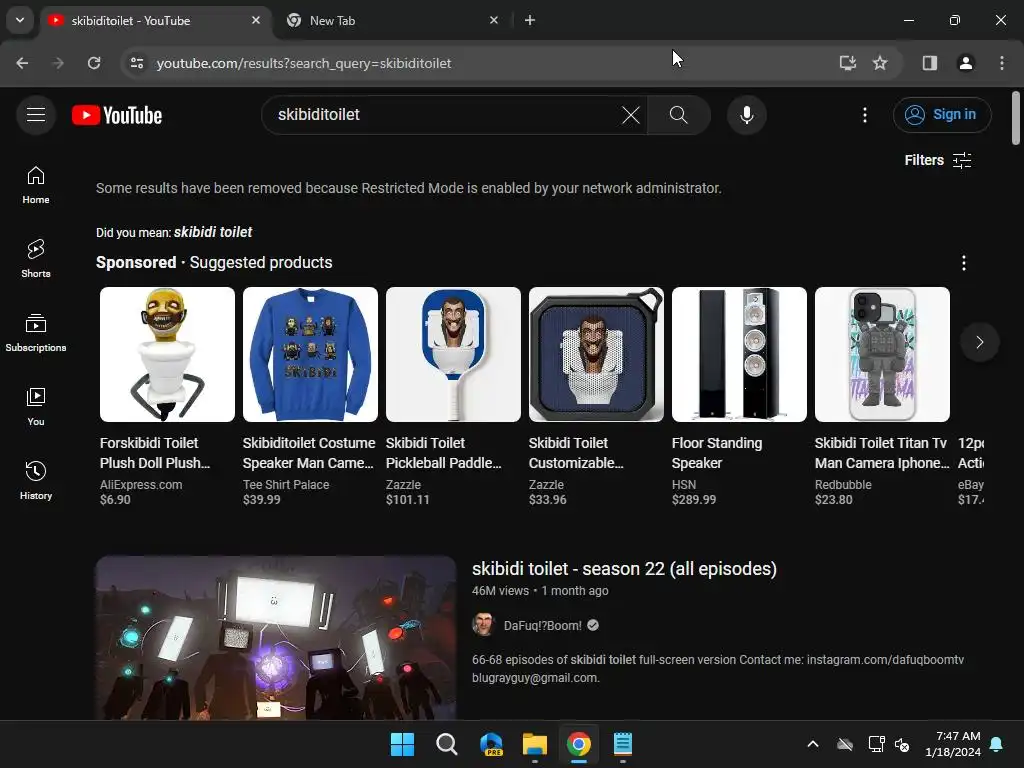Click the Sign in button

(942, 115)
